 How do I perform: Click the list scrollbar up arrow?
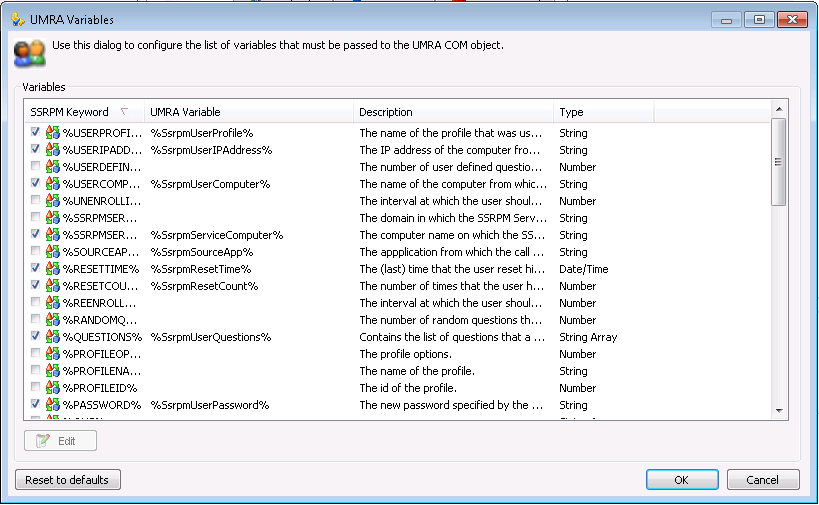[779, 109]
